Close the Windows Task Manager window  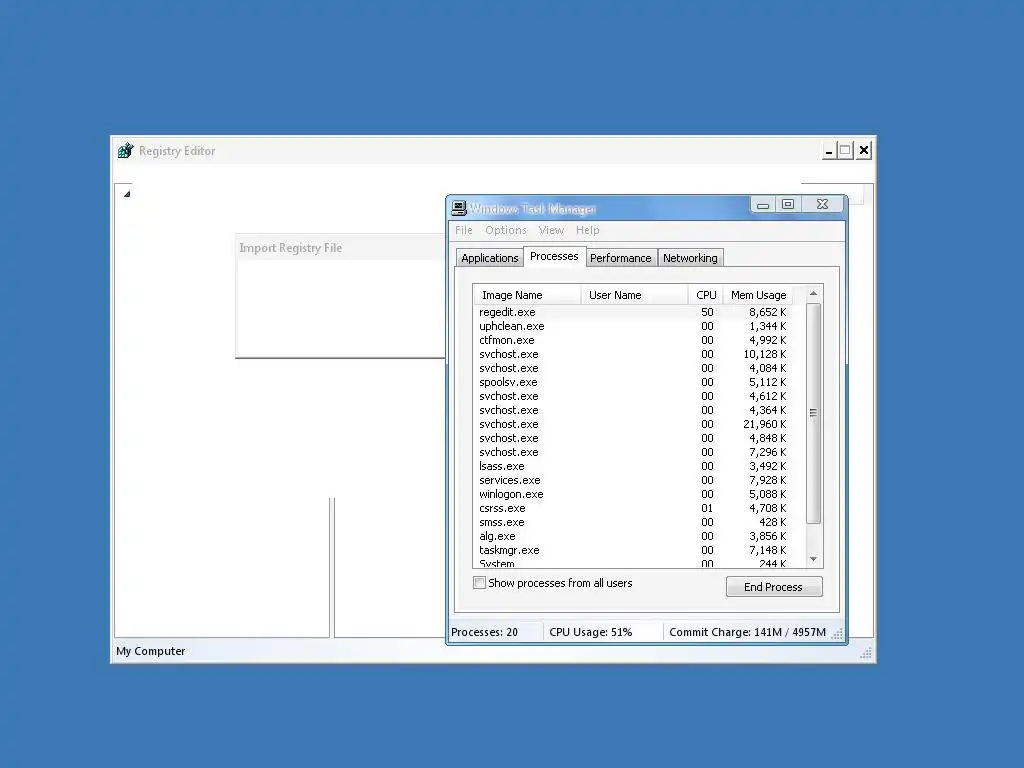(822, 205)
